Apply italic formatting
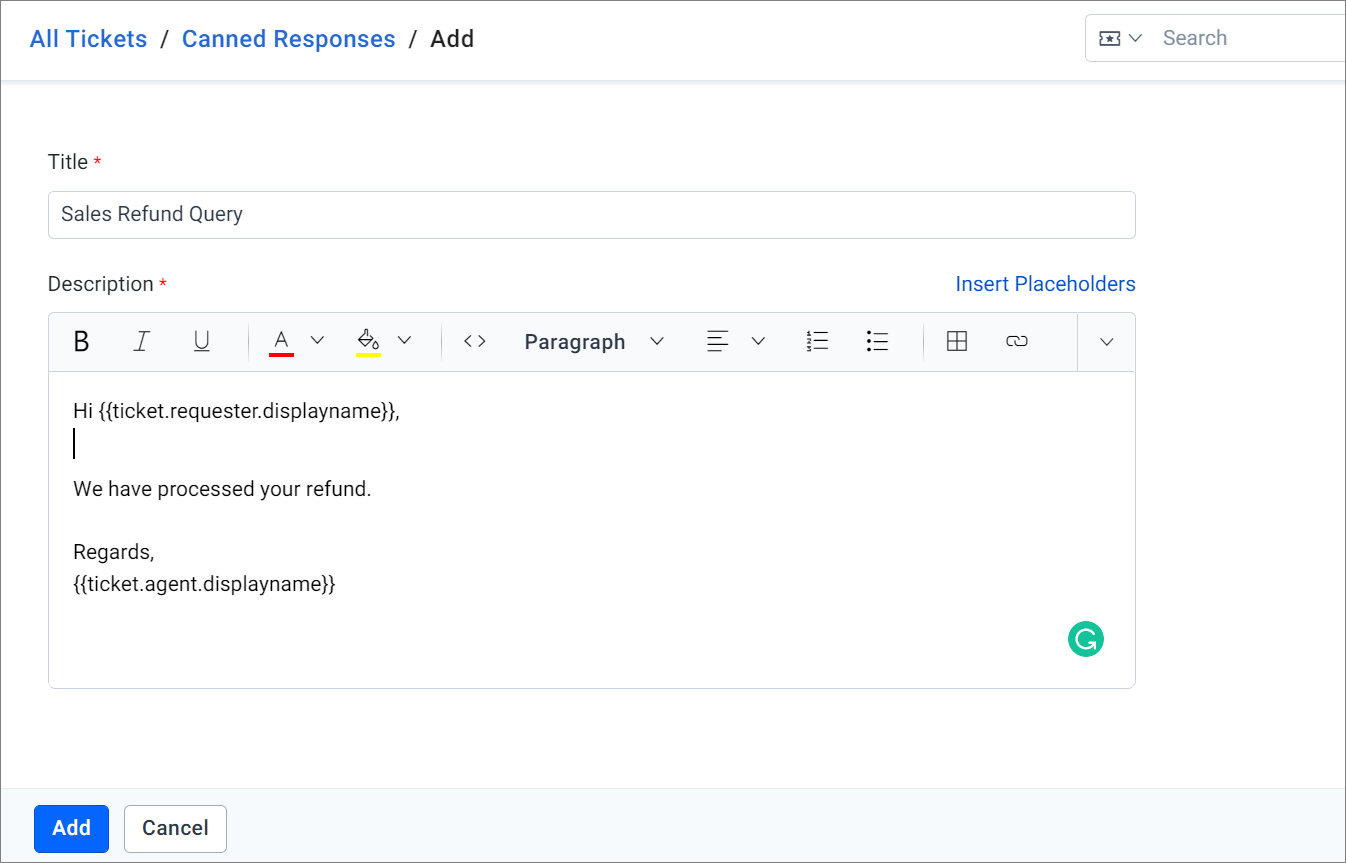This screenshot has width=1346, height=863. [142, 342]
